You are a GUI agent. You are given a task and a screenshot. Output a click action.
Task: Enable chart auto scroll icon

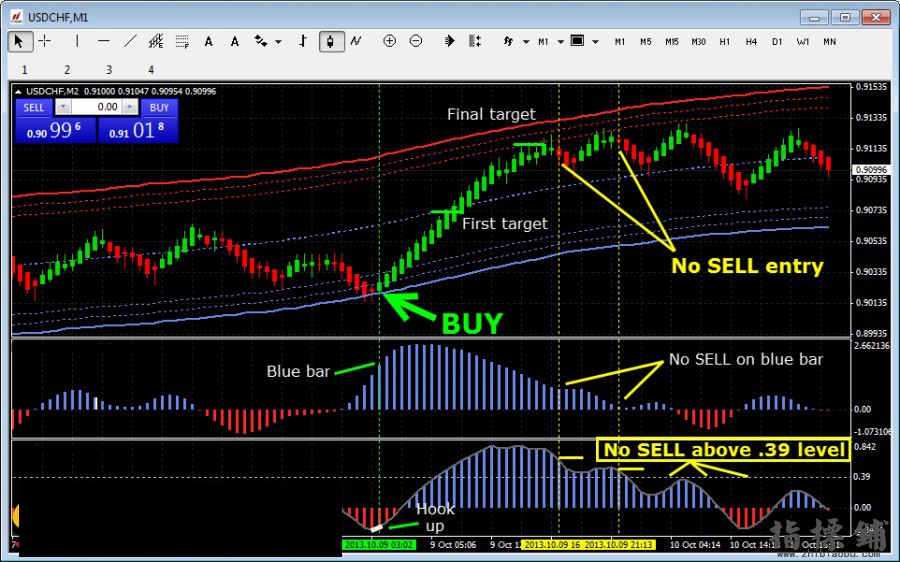[449, 41]
